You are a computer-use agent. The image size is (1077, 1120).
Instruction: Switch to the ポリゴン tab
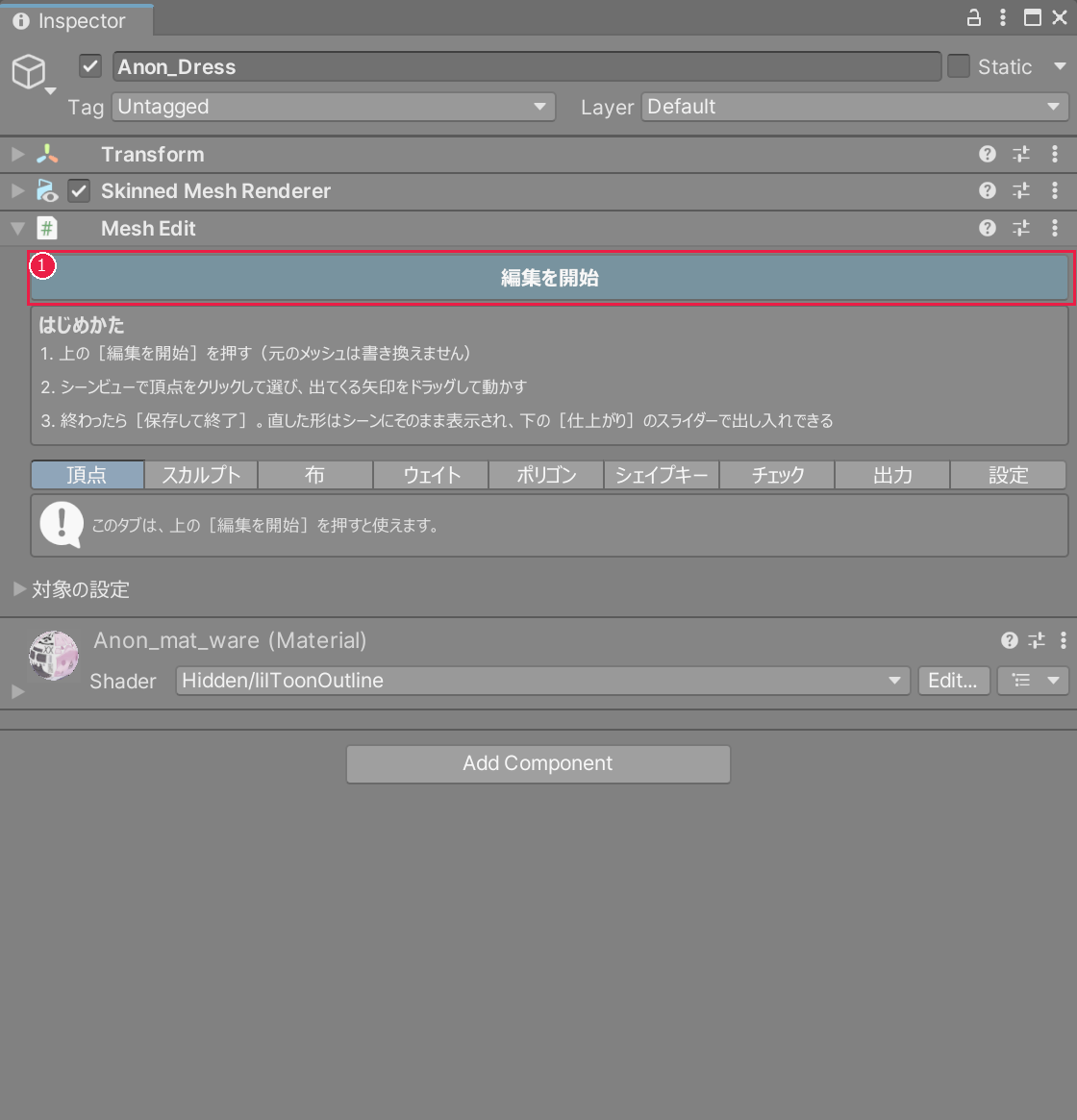(546, 475)
